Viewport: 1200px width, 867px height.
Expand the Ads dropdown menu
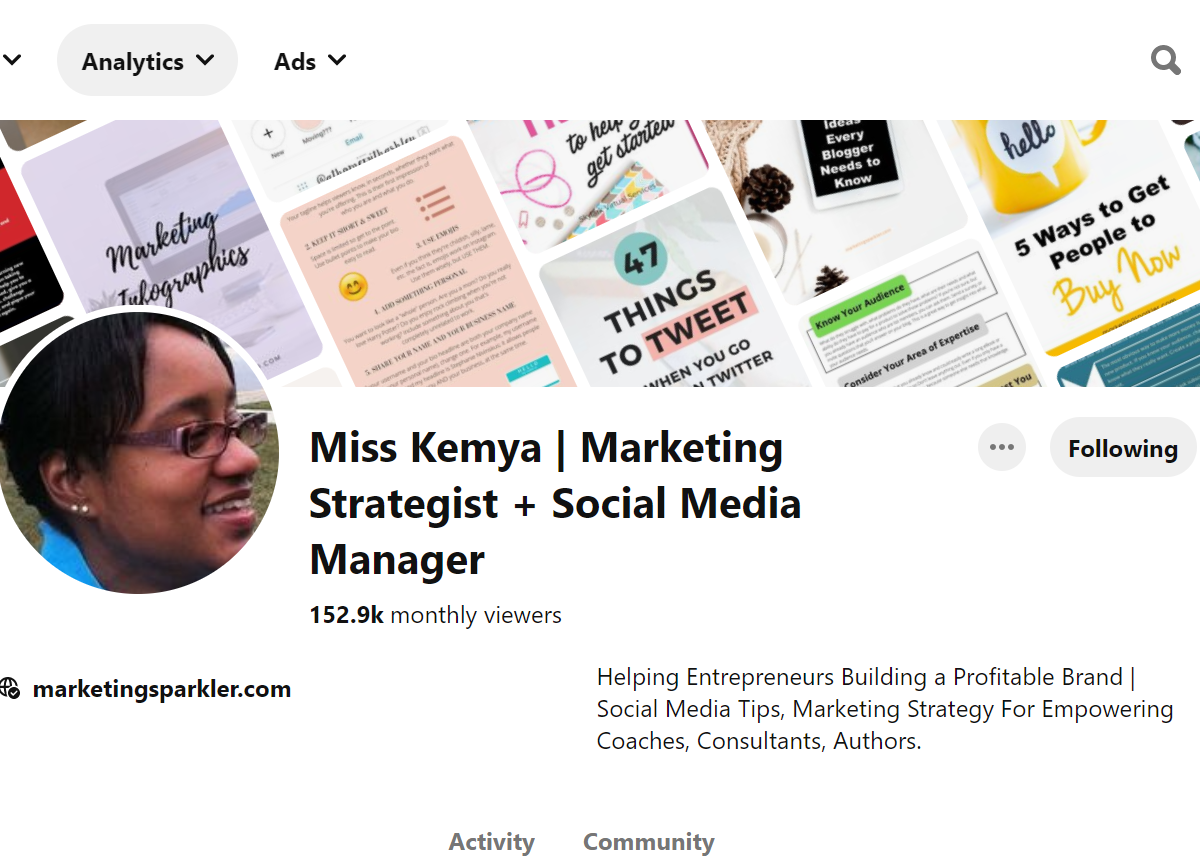[310, 61]
